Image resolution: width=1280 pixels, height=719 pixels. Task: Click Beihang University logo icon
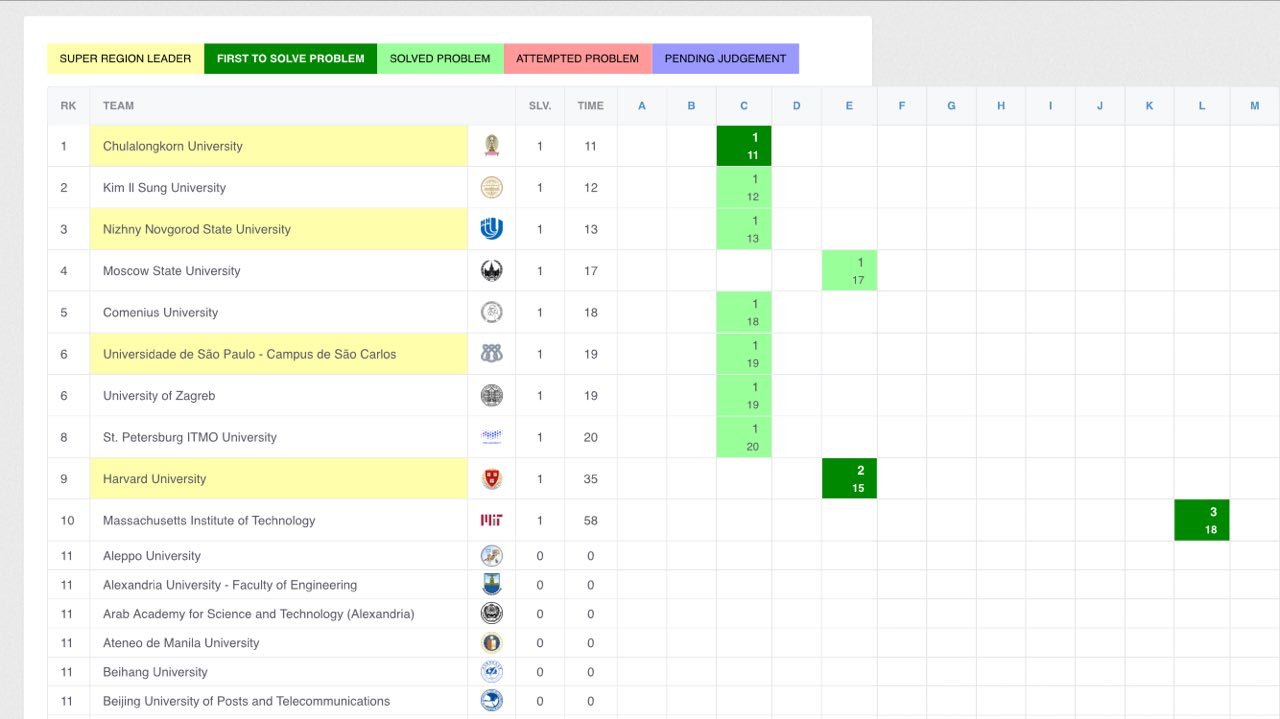491,672
